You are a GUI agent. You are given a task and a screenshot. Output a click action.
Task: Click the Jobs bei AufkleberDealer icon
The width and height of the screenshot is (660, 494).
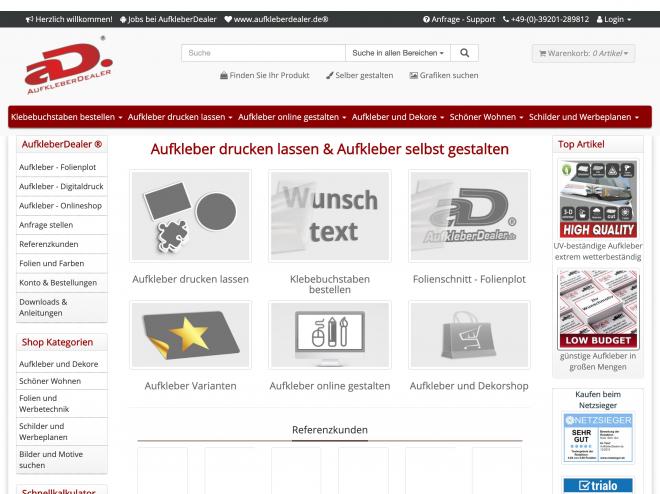pyautogui.click(x=123, y=19)
